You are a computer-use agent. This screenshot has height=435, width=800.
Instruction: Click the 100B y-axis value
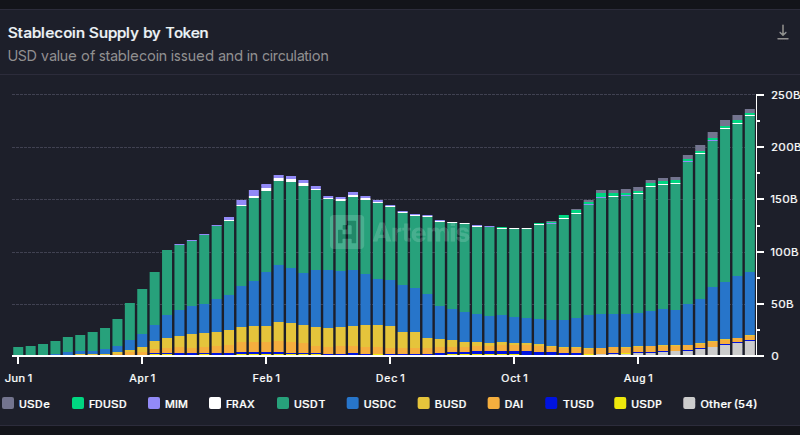(x=784, y=252)
